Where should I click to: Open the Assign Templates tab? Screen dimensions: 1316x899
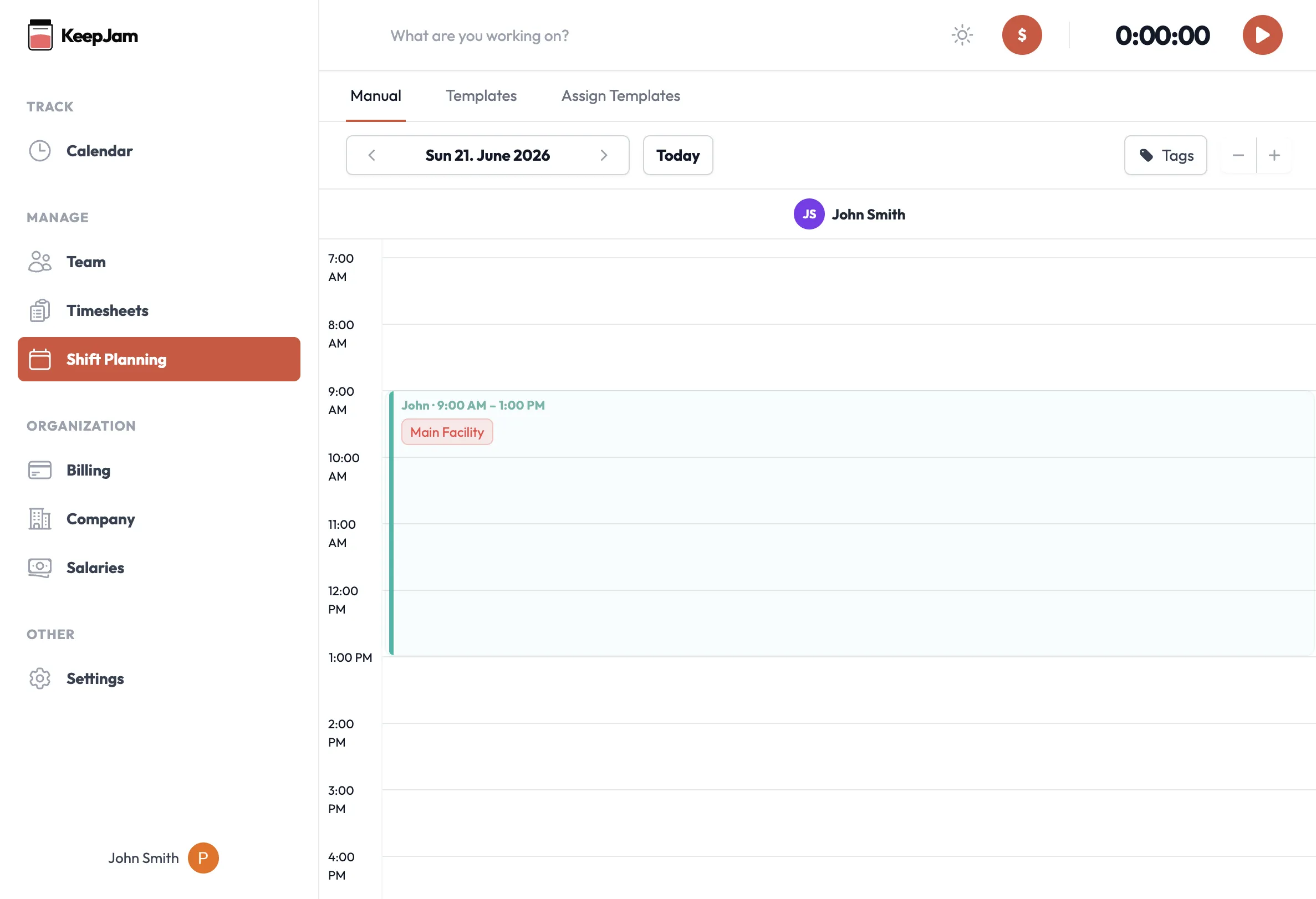click(621, 96)
